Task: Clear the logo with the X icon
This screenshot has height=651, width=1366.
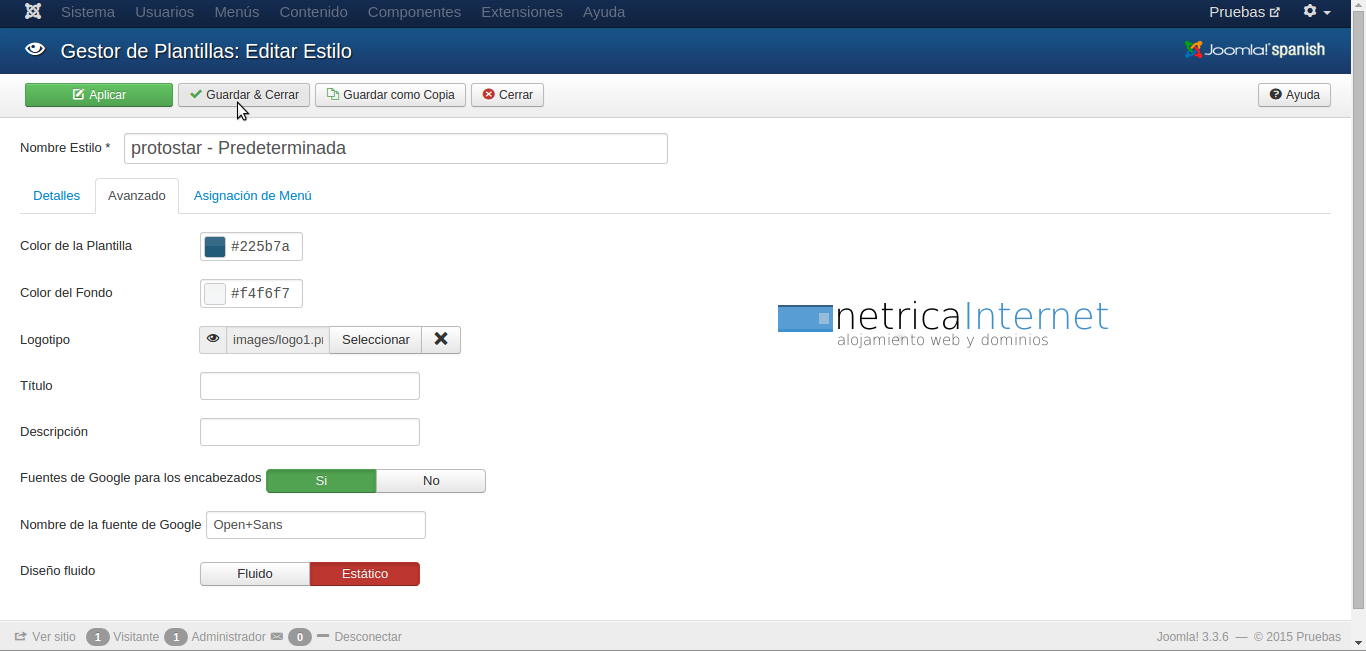Action: coord(440,340)
